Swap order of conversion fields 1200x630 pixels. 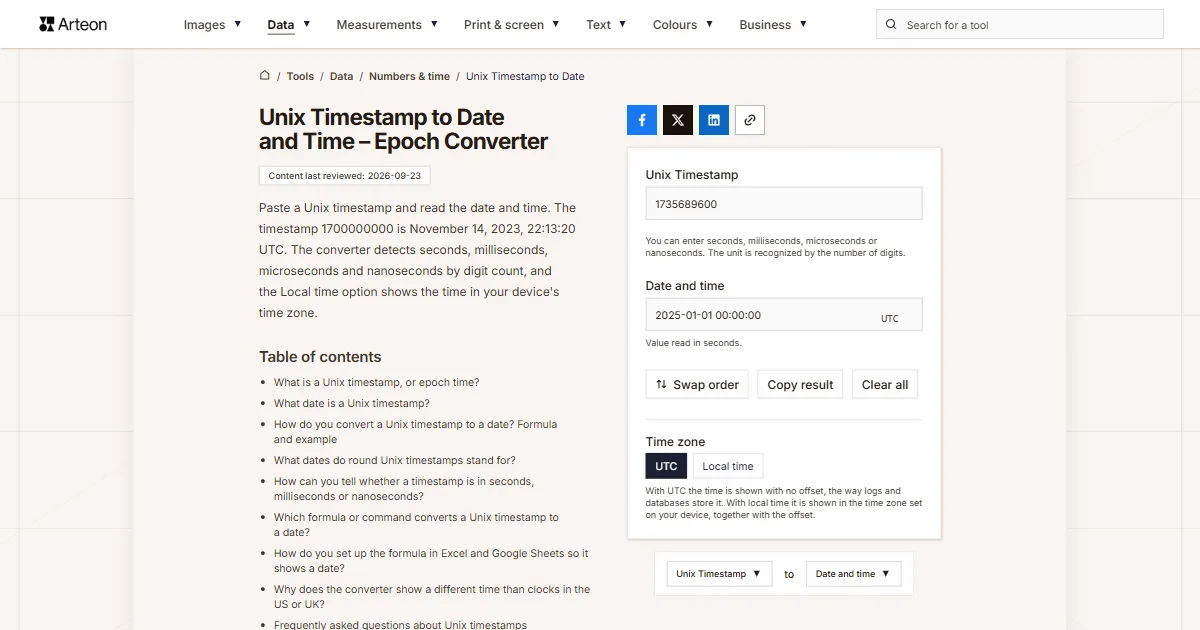pos(697,384)
